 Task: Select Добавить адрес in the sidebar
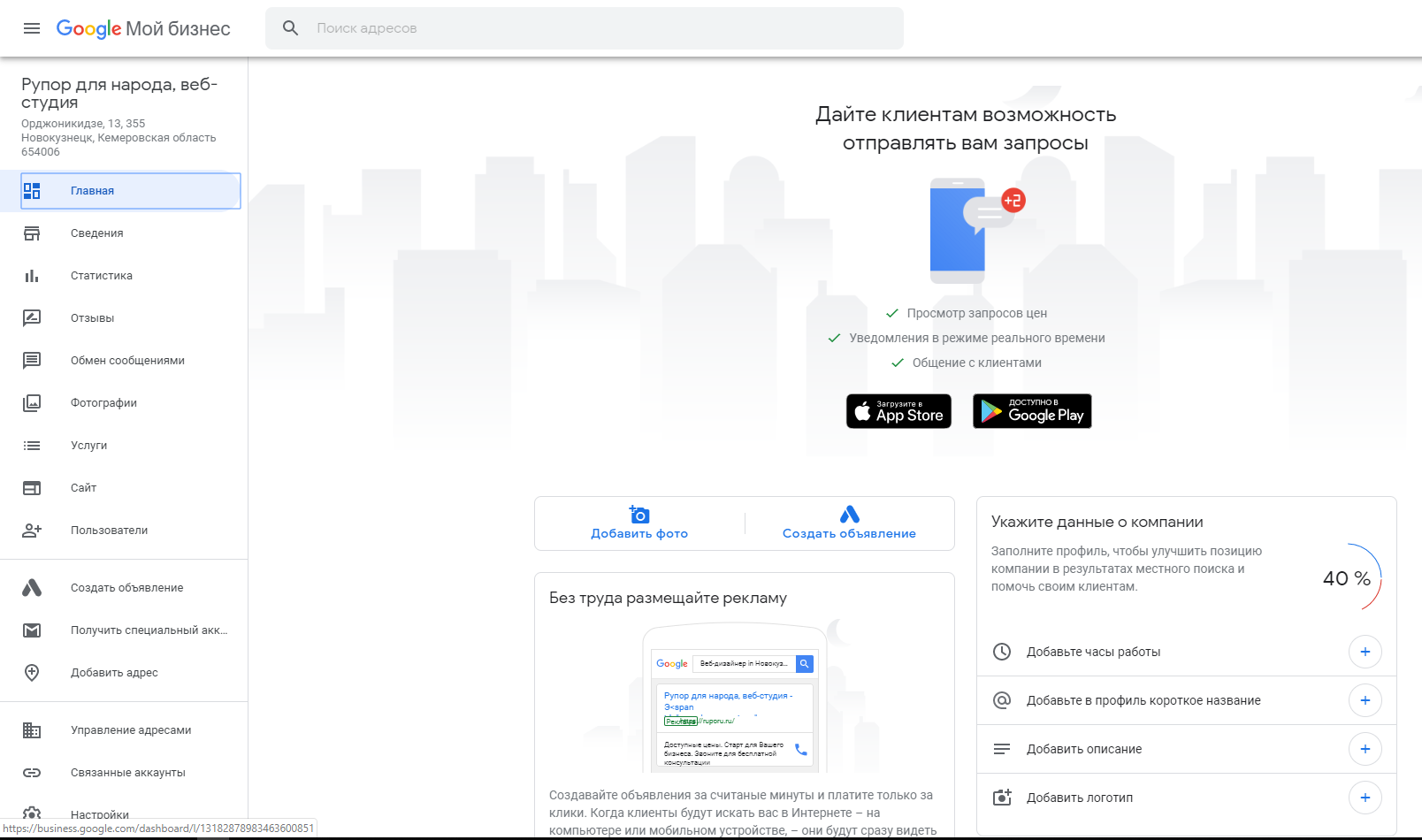click(124, 673)
